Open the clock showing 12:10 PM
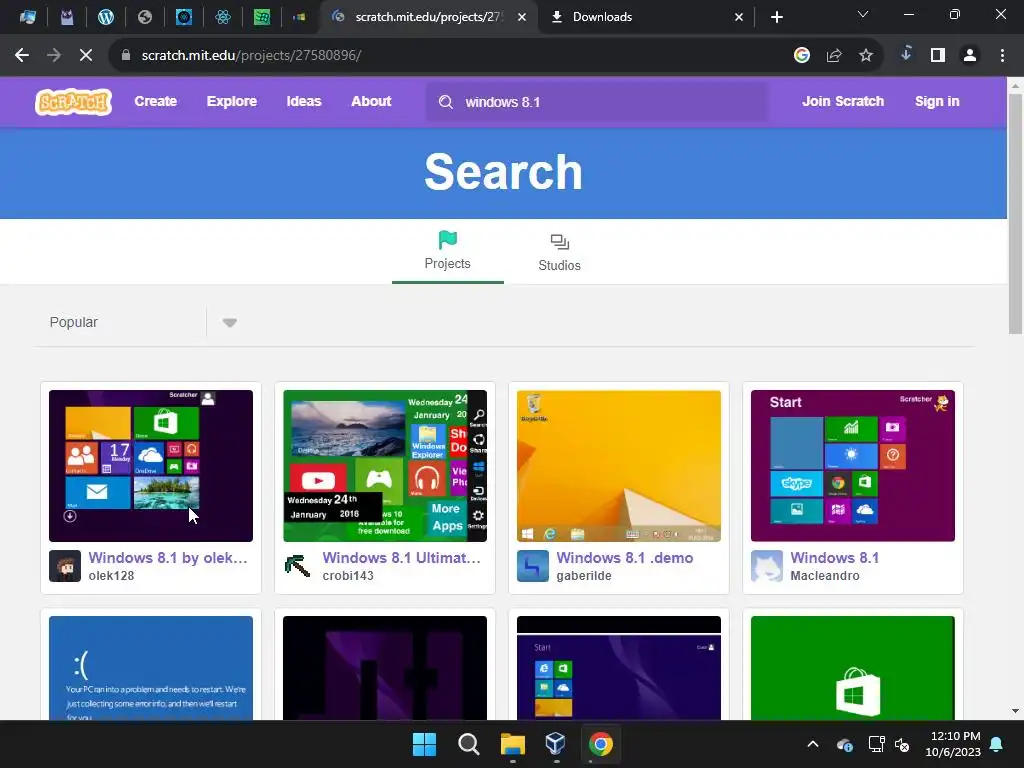The image size is (1024, 768). point(953,744)
